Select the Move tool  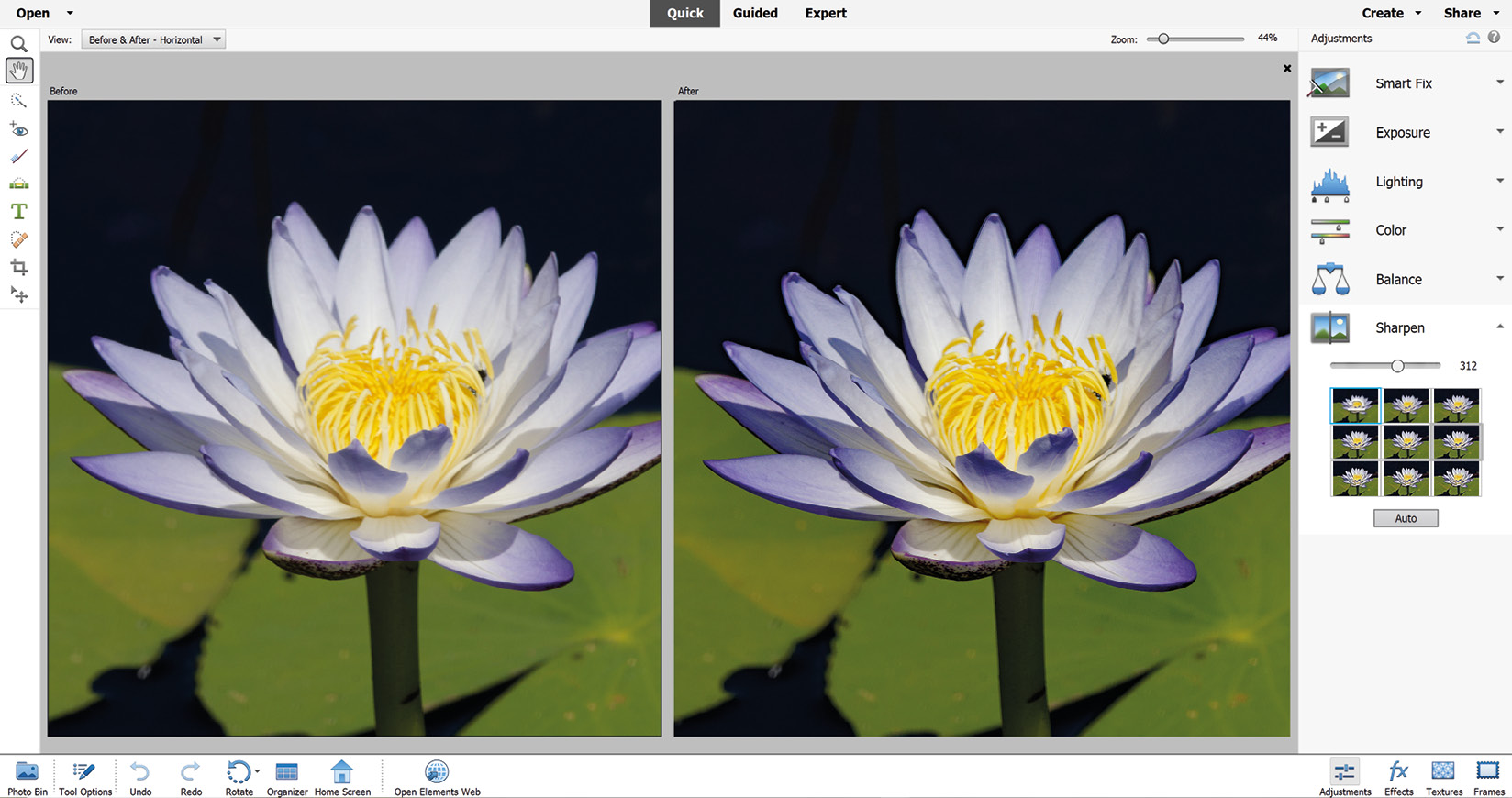click(x=18, y=295)
